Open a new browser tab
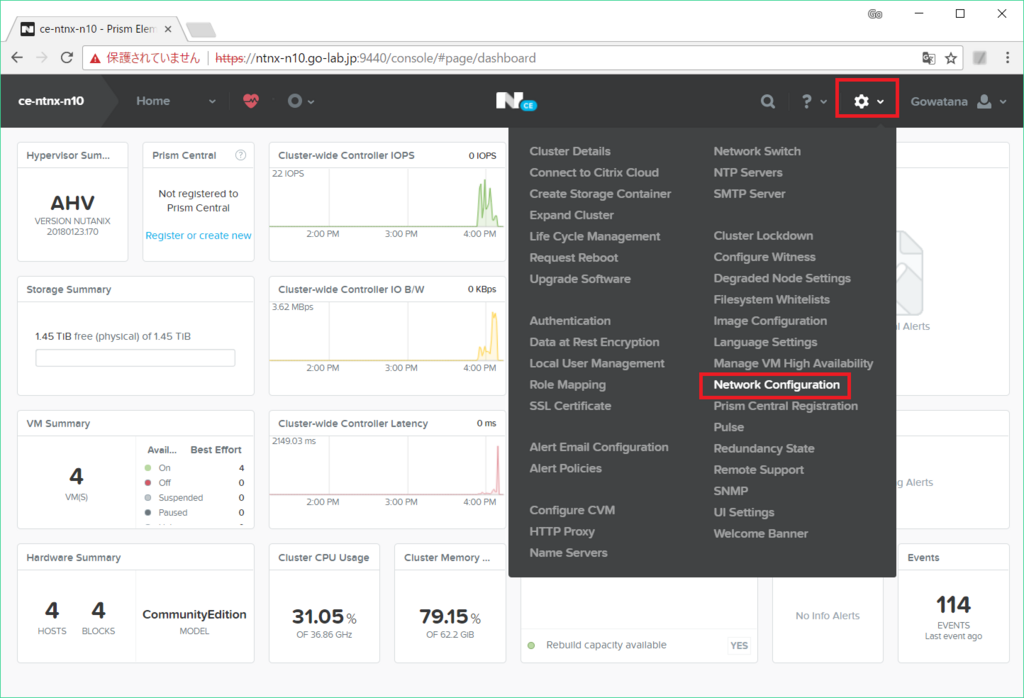The image size is (1024, 698). pos(201,29)
